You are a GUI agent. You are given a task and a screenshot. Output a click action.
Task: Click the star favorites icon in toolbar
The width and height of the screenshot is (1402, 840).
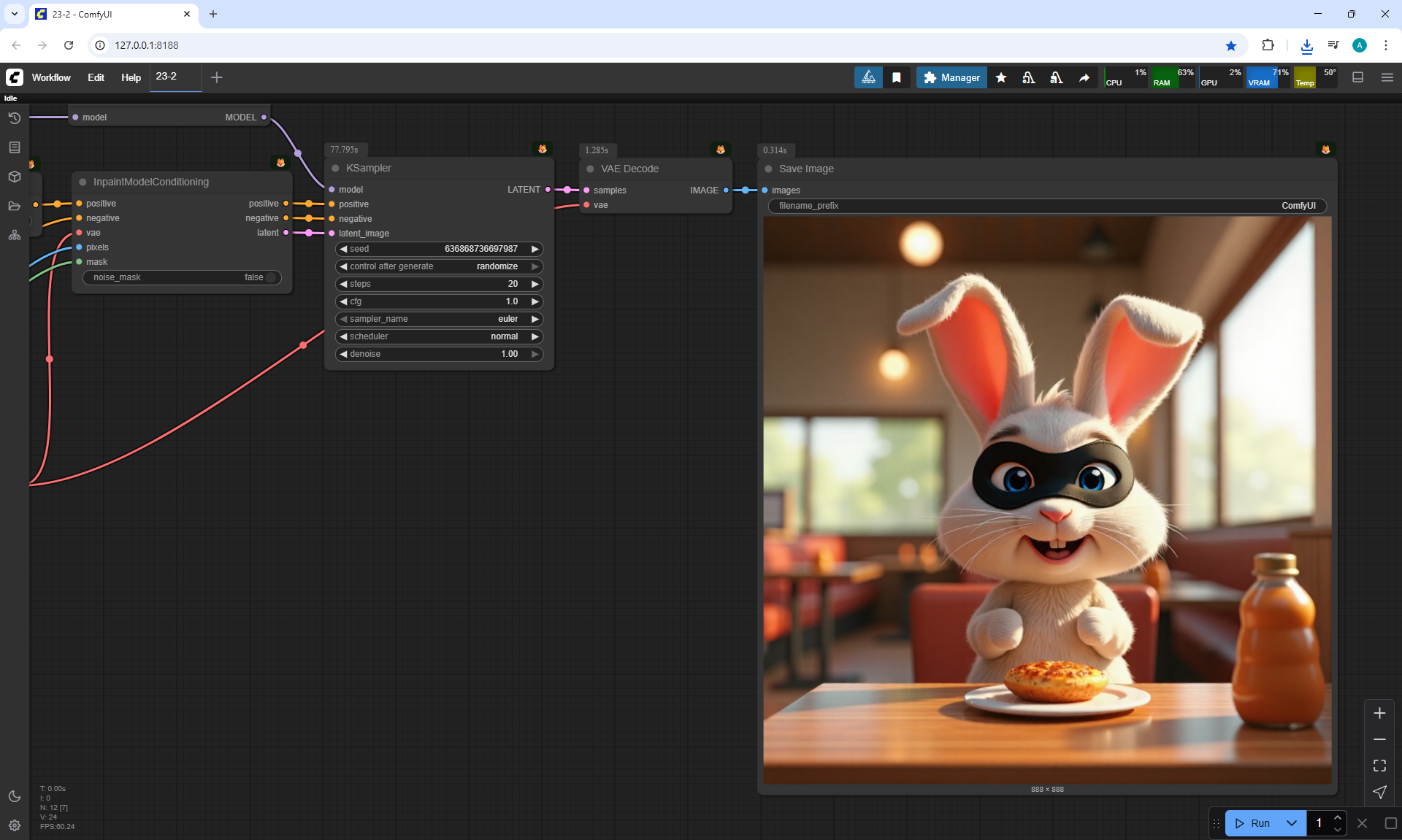(1001, 77)
